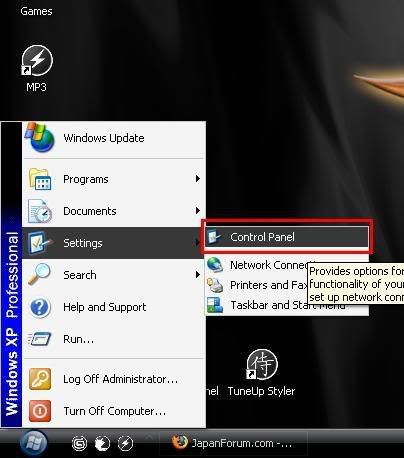Click the Turn Off Computer power icon
Image resolution: width=404 pixels, height=458 pixels.
click(x=40, y=411)
